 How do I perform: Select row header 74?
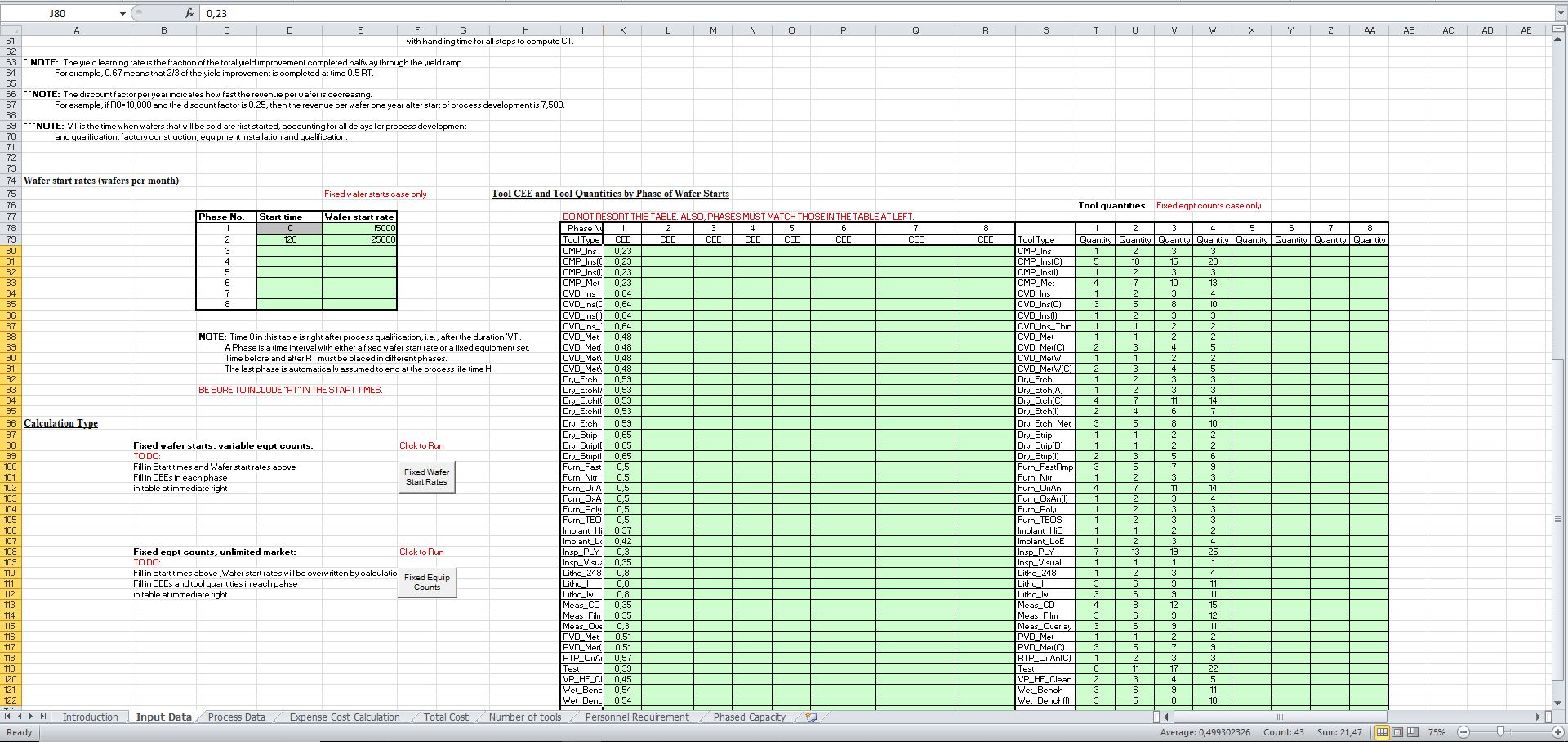coord(11,181)
